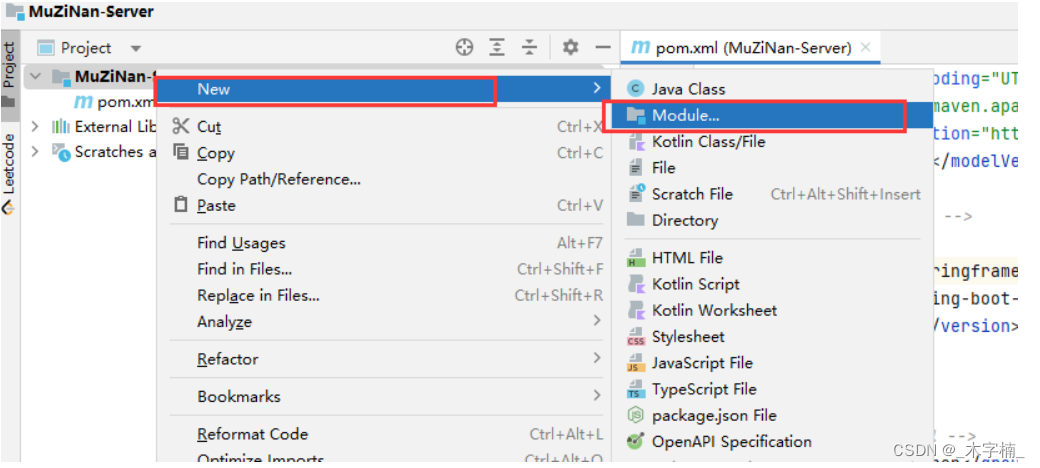The height and width of the screenshot is (468, 1040).
Task: Expand External Libraries tree node
Action: coord(35,126)
